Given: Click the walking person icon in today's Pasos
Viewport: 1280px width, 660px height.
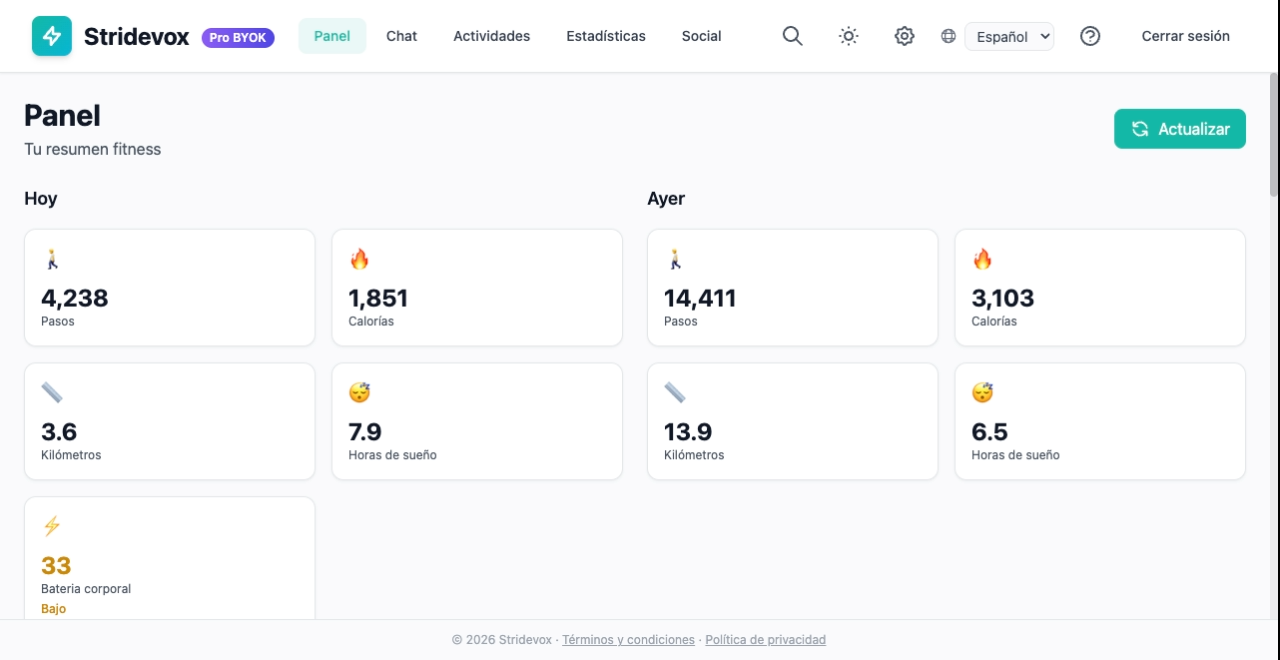Looking at the screenshot, I should pos(52,260).
